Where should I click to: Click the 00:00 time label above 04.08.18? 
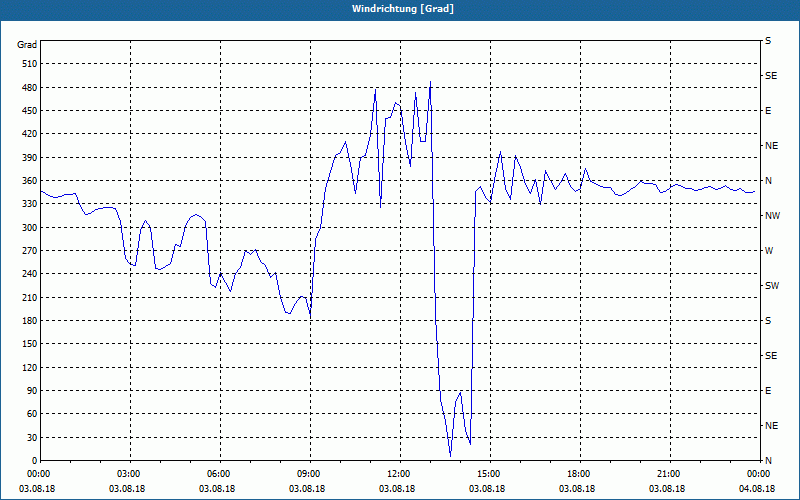point(758,474)
